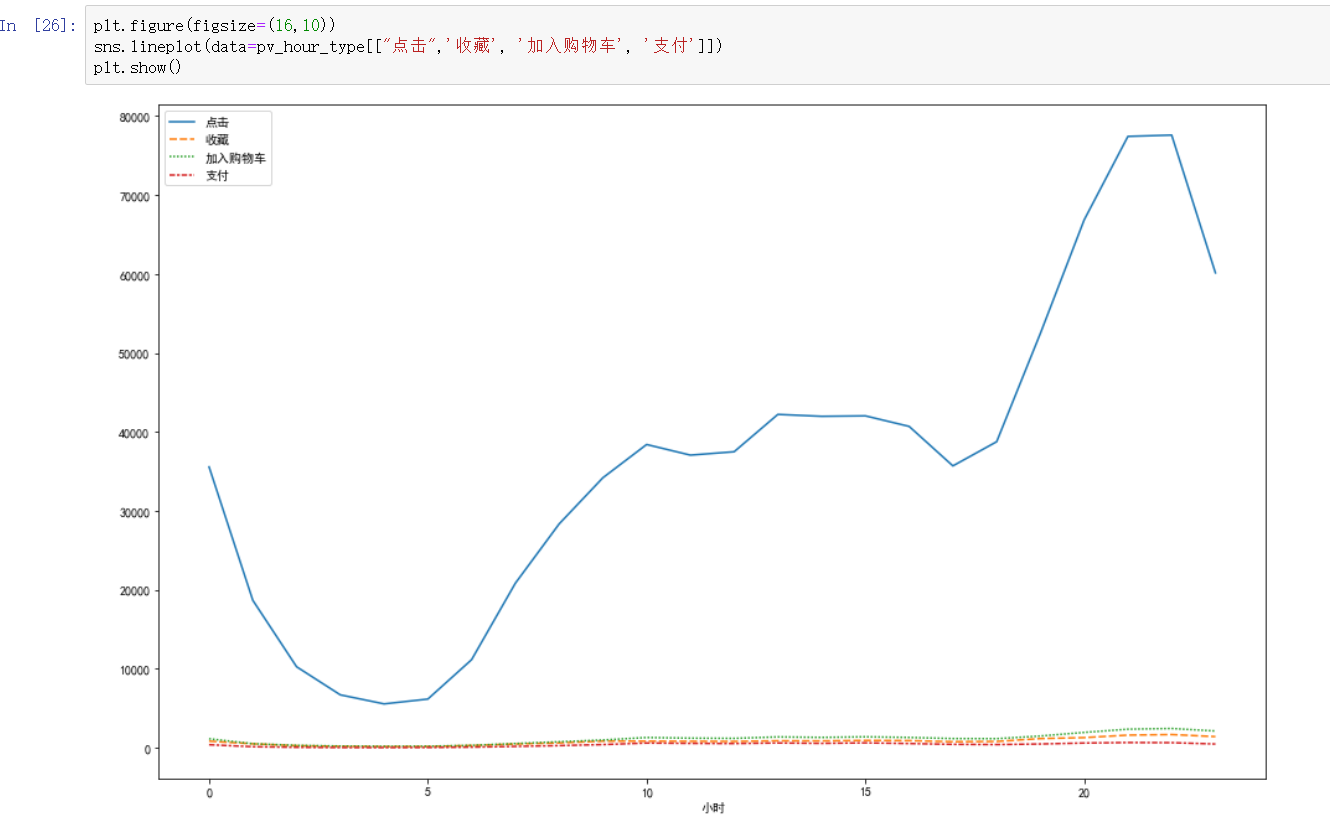Click the 60000 y-axis tick label
The height and width of the screenshot is (817, 1330).
[134, 275]
